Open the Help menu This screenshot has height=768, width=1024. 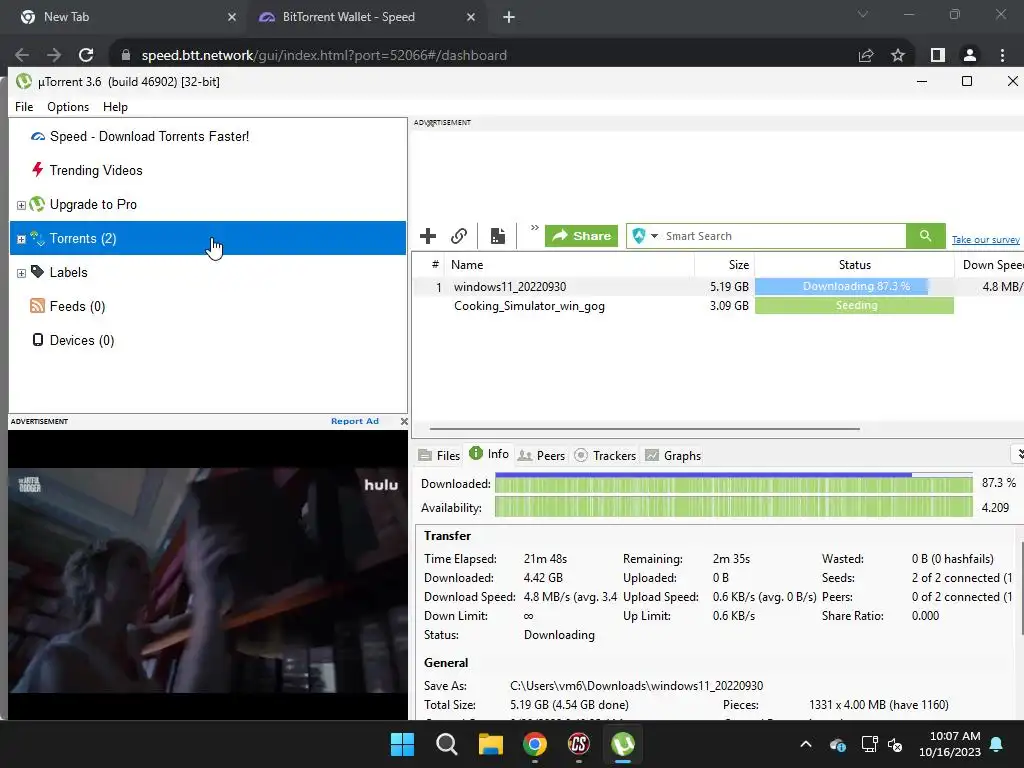tap(116, 106)
